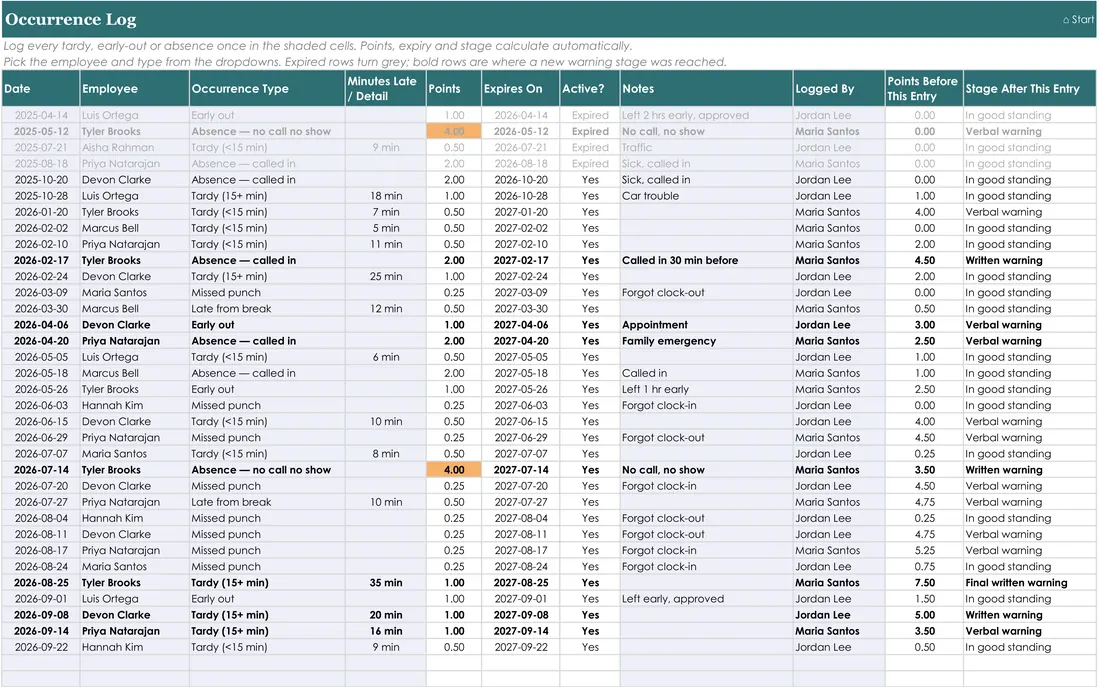Click the date cell 2026-09-22
Screen dimensions: 1100x687
tap(41, 648)
